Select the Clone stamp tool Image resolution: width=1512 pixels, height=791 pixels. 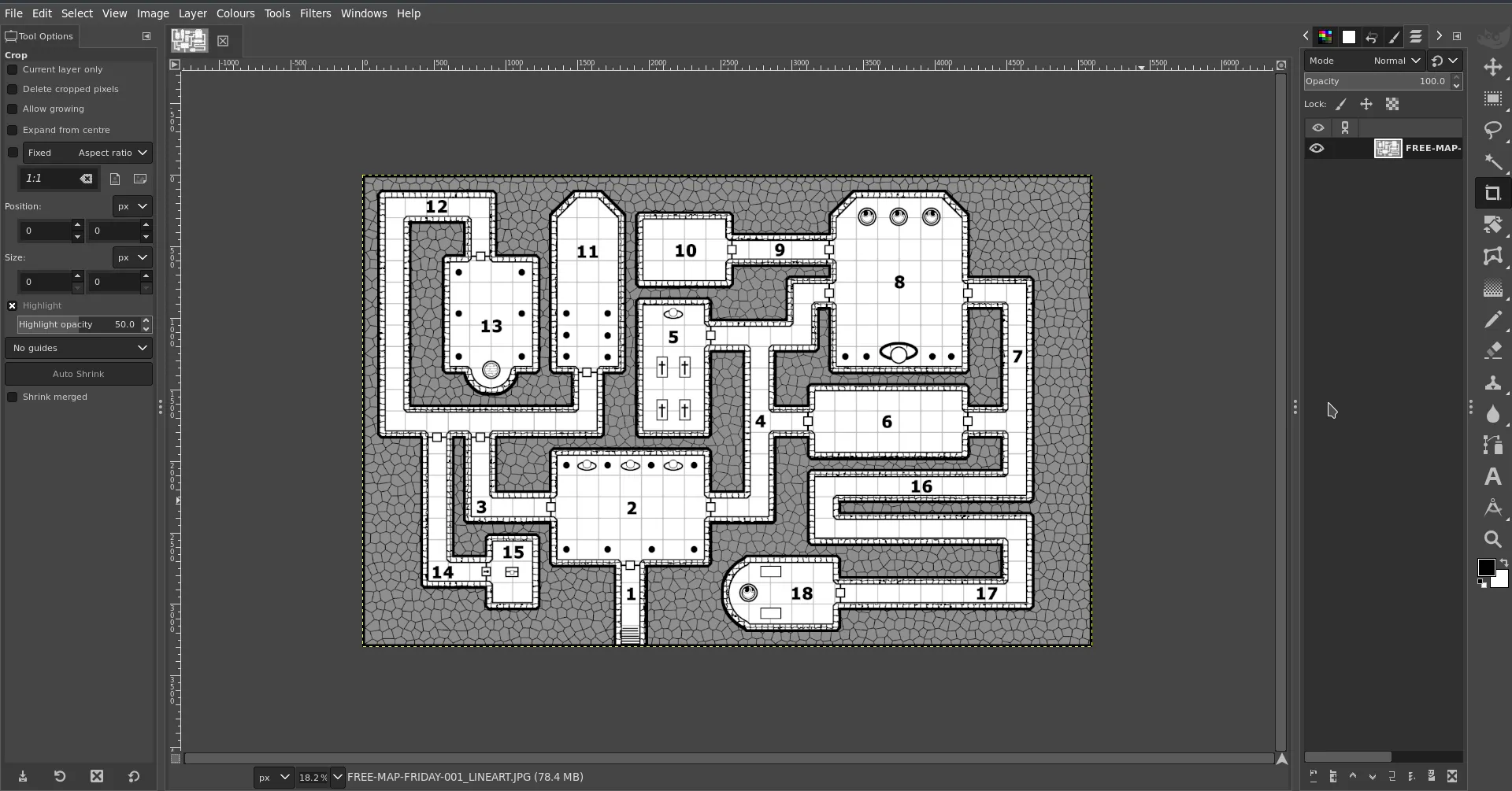click(x=1492, y=383)
